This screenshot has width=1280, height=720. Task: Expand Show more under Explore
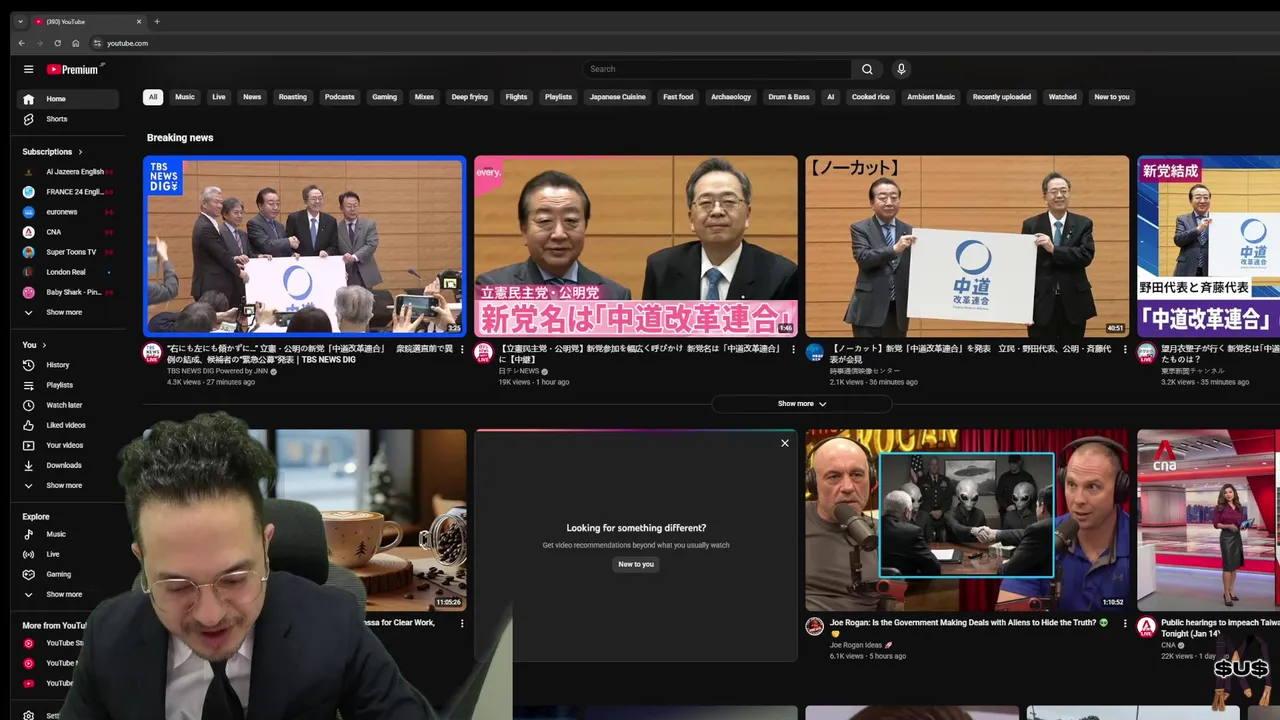tap(67, 594)
